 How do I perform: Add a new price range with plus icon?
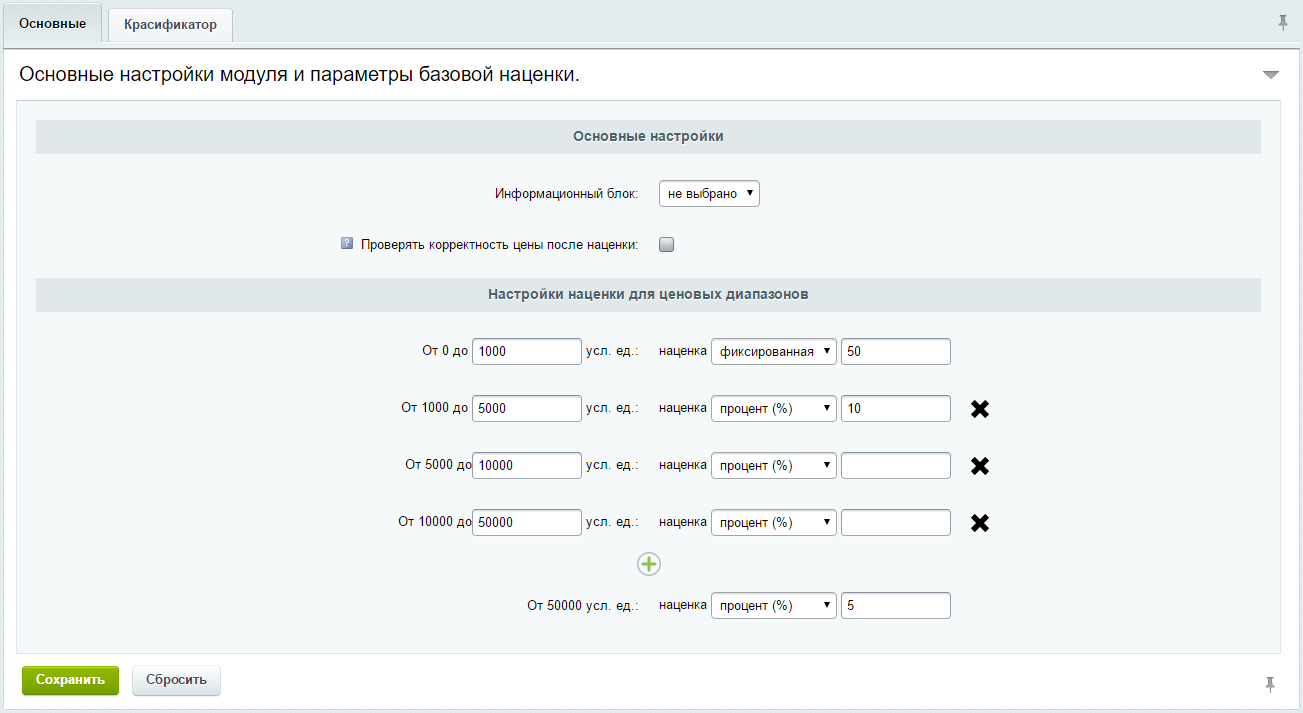point(649,564)
